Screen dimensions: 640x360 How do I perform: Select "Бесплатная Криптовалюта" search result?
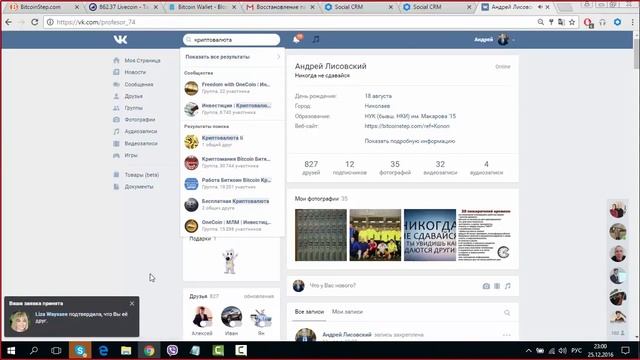[232, 204]
